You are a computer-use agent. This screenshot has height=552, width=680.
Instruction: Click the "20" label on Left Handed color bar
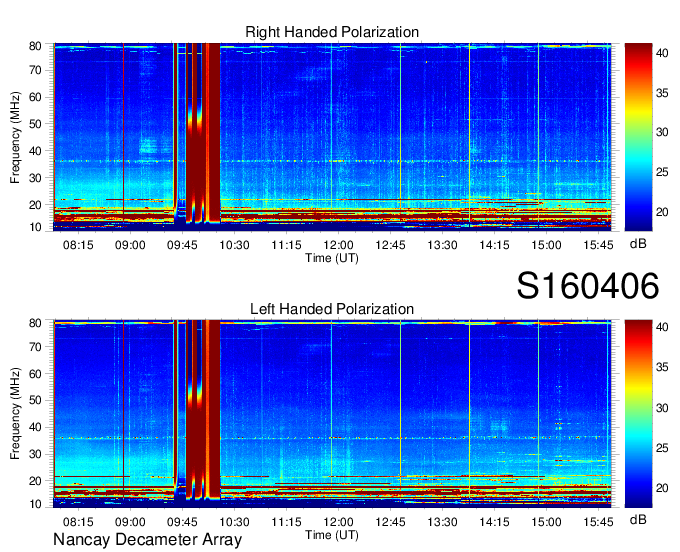tap(662, 488)
